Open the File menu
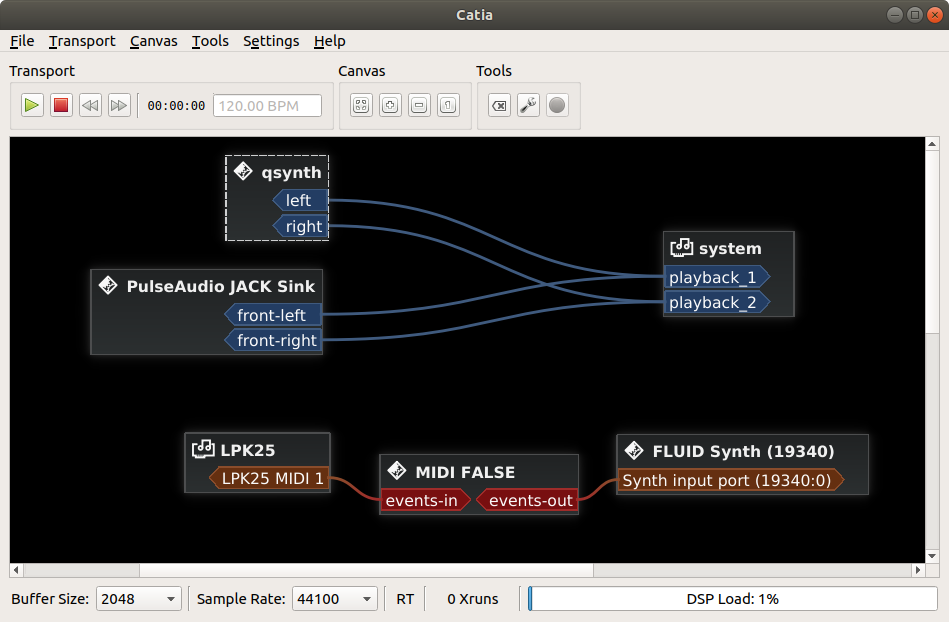Viewport: 949px width, 622px height. click(22, 41)
